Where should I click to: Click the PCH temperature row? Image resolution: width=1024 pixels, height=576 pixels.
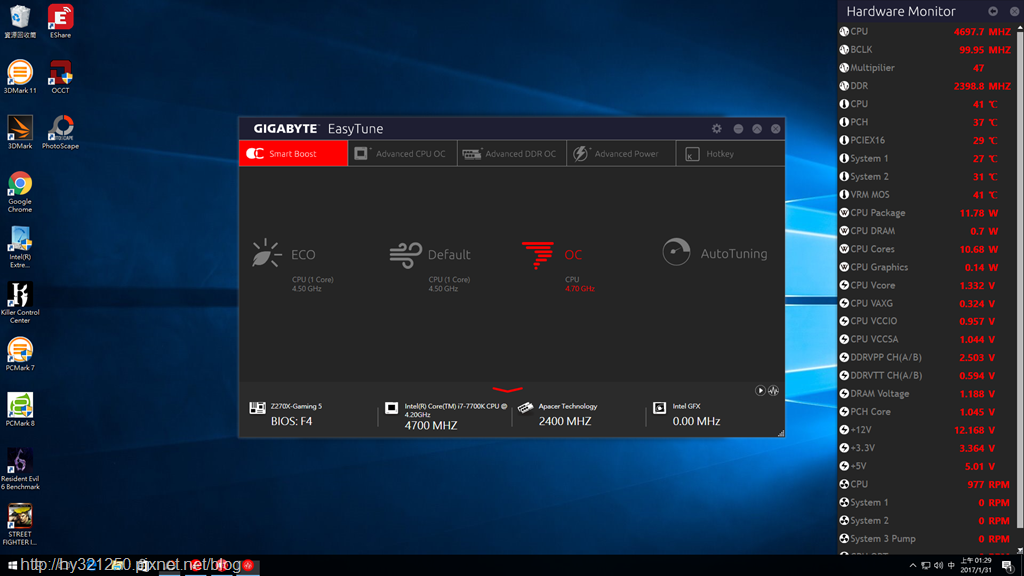click(926, 122)
